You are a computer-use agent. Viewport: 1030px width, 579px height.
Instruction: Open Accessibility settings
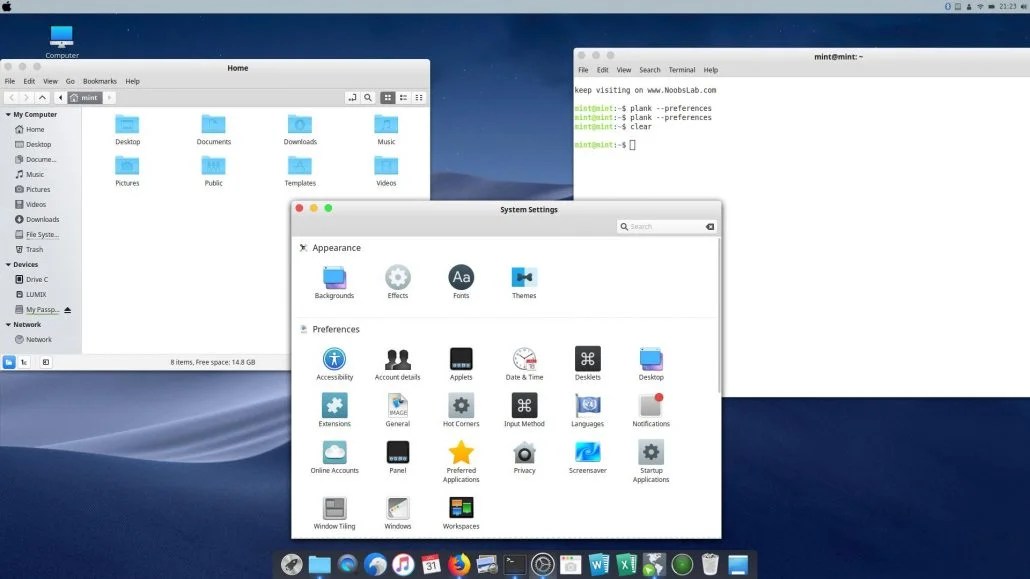[334, 359]
